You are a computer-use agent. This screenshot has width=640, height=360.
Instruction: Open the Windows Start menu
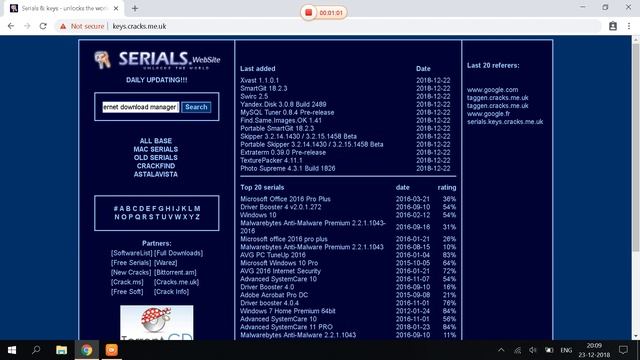pos(12,350)
